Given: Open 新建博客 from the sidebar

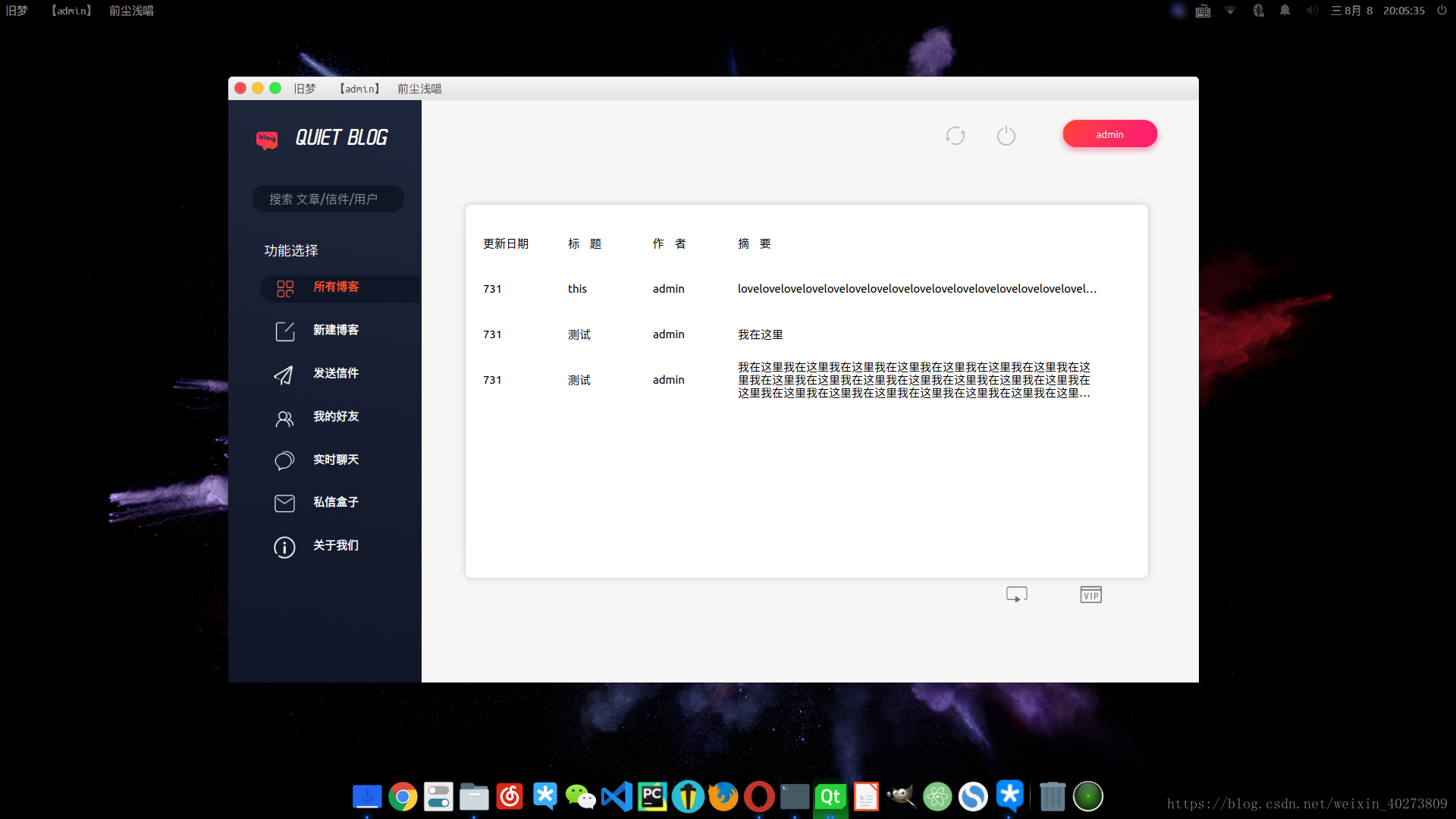Looking at the screenshot, I should click(335, 331).
